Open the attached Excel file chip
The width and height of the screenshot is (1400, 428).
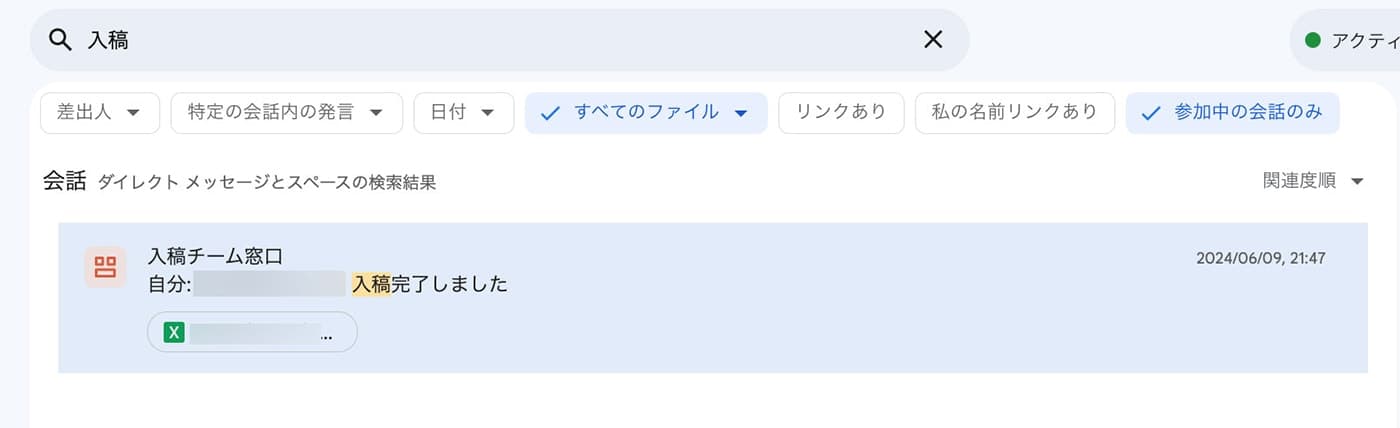pos(252,332)
